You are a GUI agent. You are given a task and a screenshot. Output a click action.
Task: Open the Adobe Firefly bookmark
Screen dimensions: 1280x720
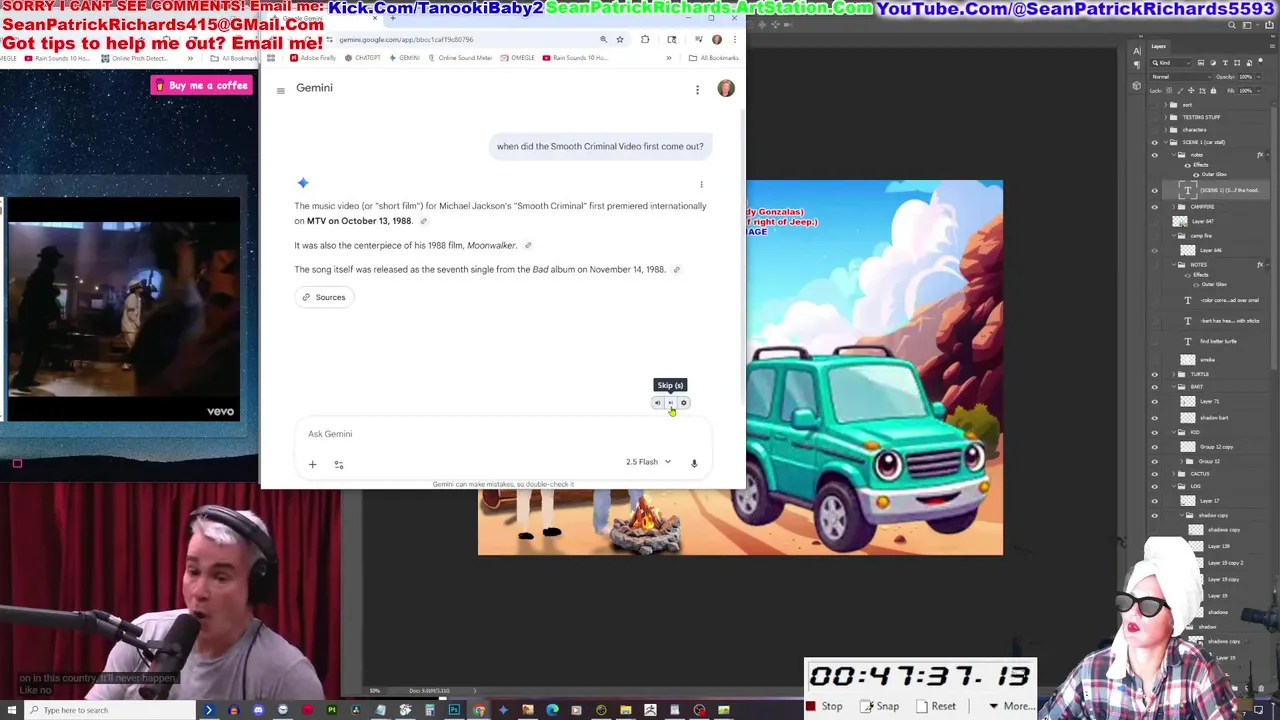coord(313,58)
